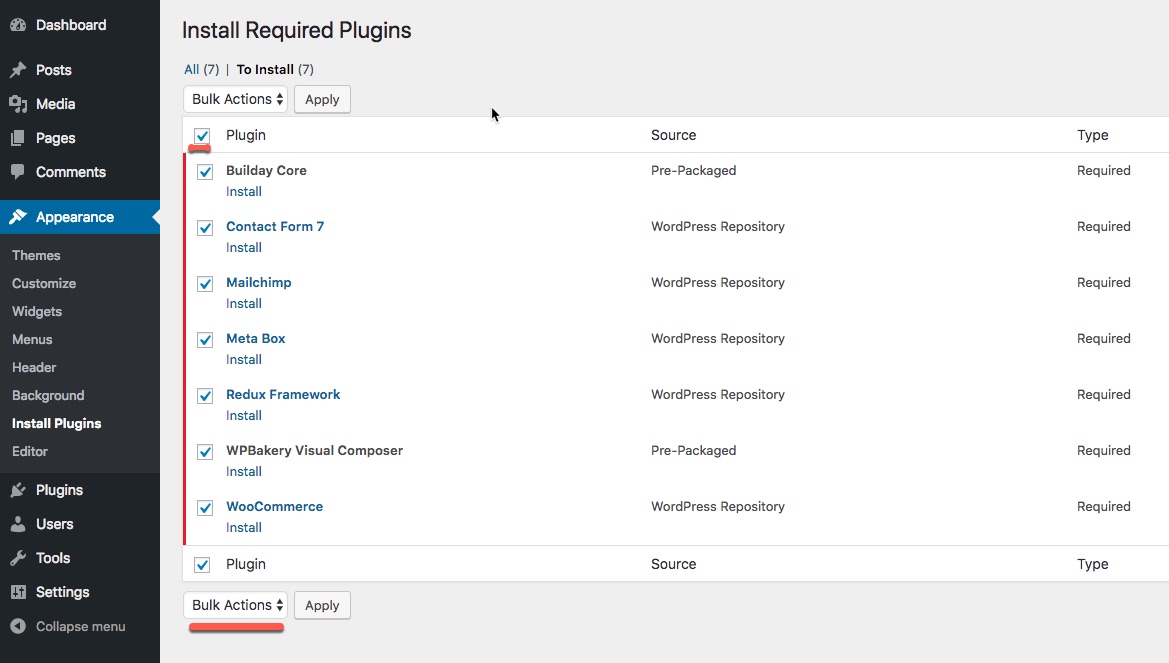Click Install under Redux Framework
This screenshot has height=663, width=1169.
(x=244, y=415)
